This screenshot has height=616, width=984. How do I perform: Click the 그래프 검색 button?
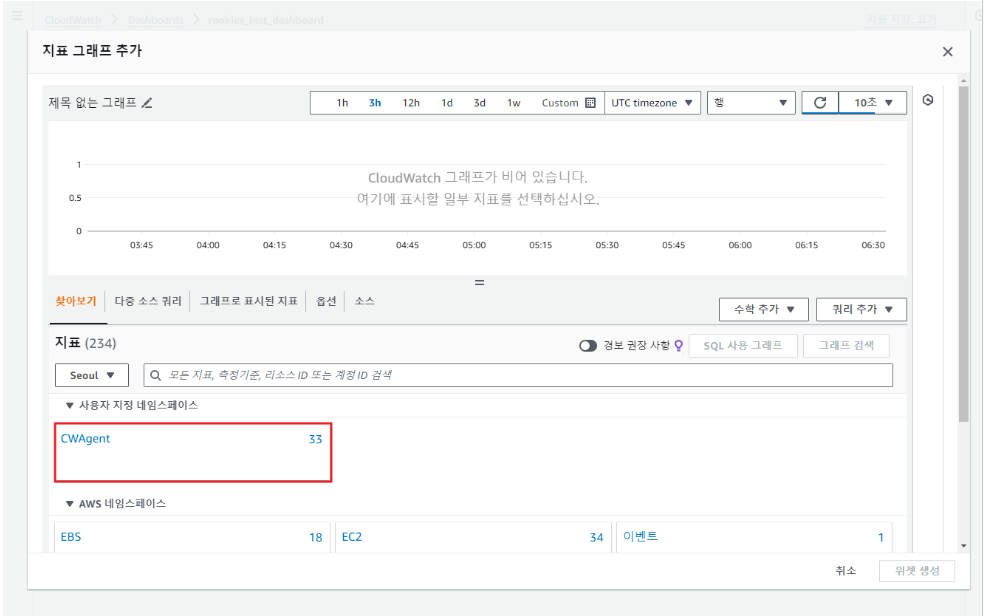(846, 346)
